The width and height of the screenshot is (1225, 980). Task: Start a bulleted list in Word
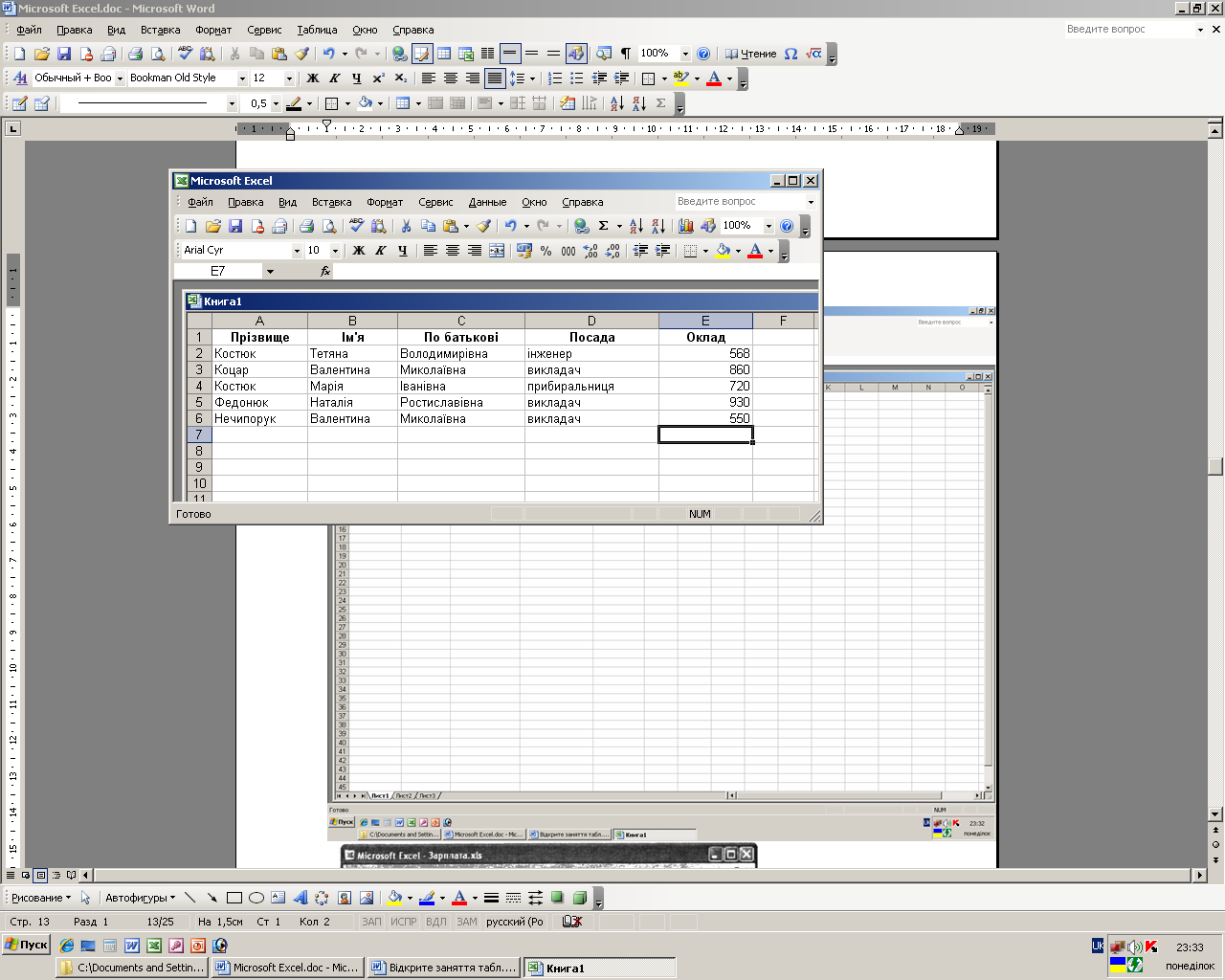click(x=577, y=78)
